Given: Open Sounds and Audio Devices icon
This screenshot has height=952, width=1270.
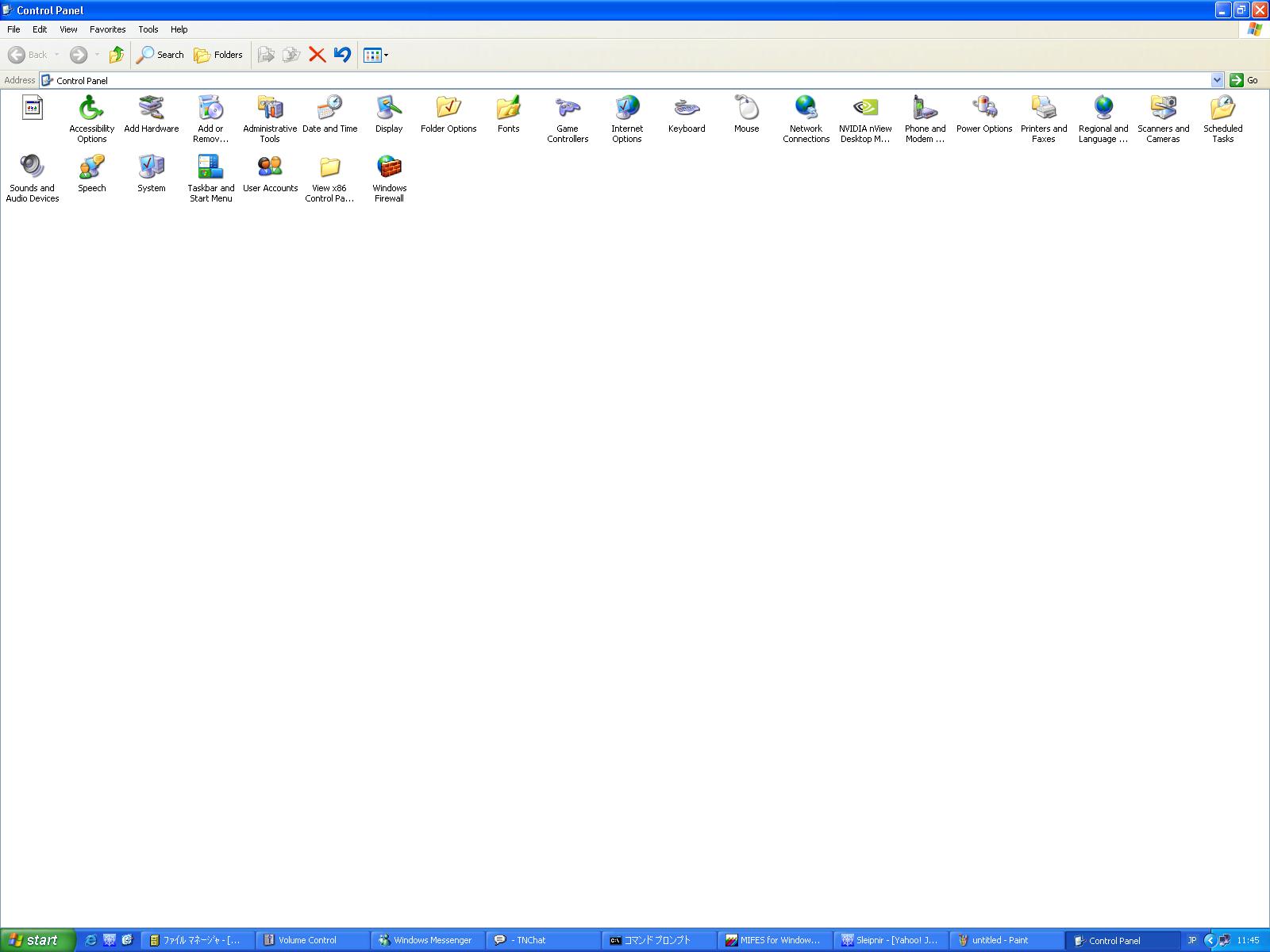Looking at the screenshot, I should click(32, 168).
